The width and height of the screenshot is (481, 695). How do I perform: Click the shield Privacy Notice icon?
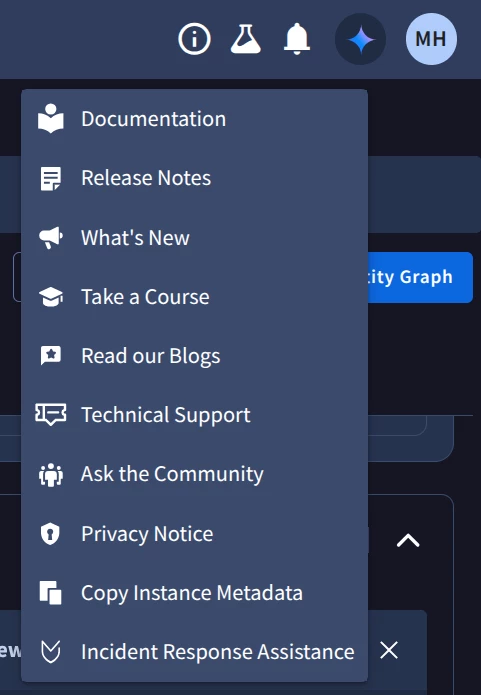click(50, 533)
